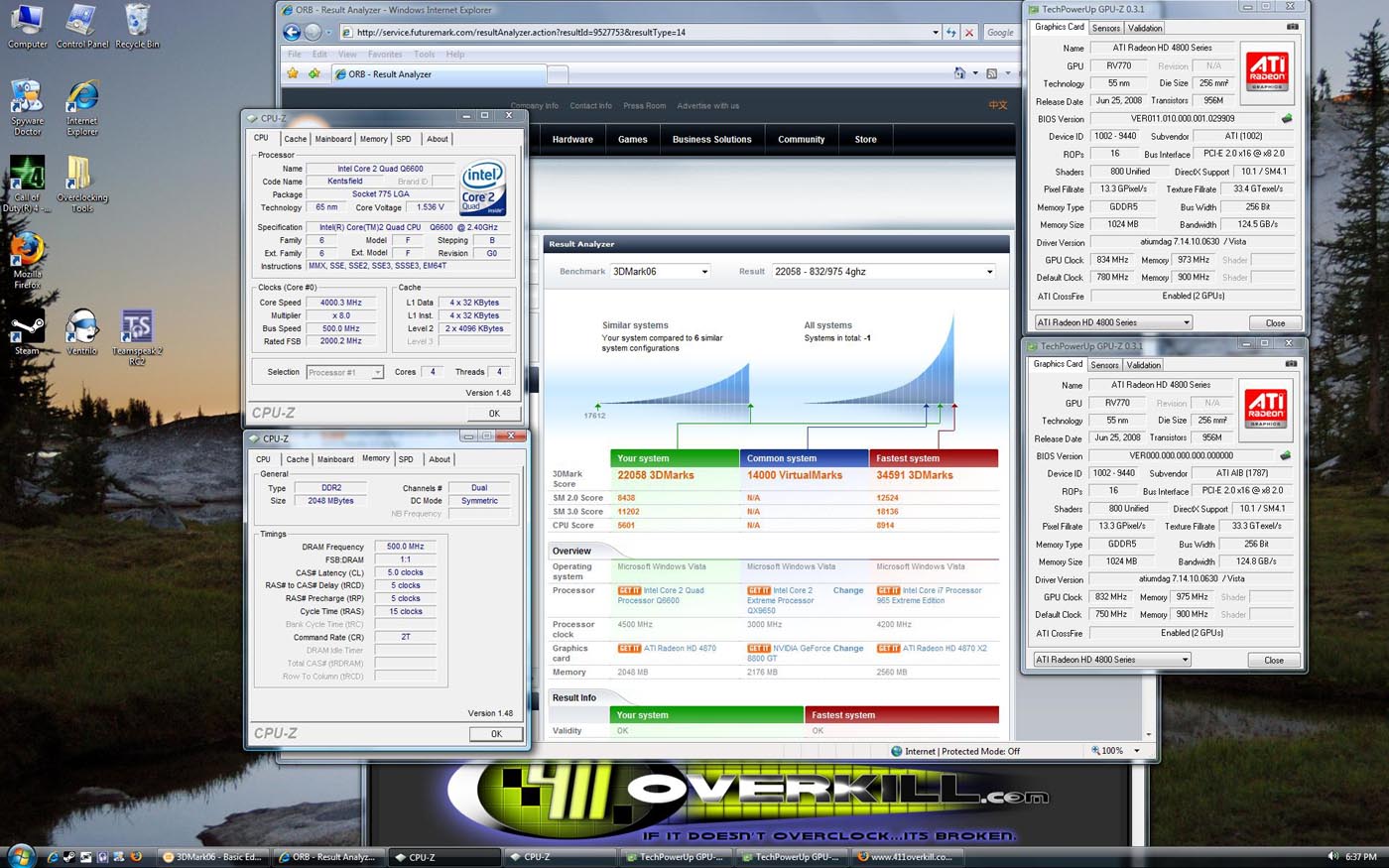
Task: Click the IE refresh button
Action: (951, 32)
